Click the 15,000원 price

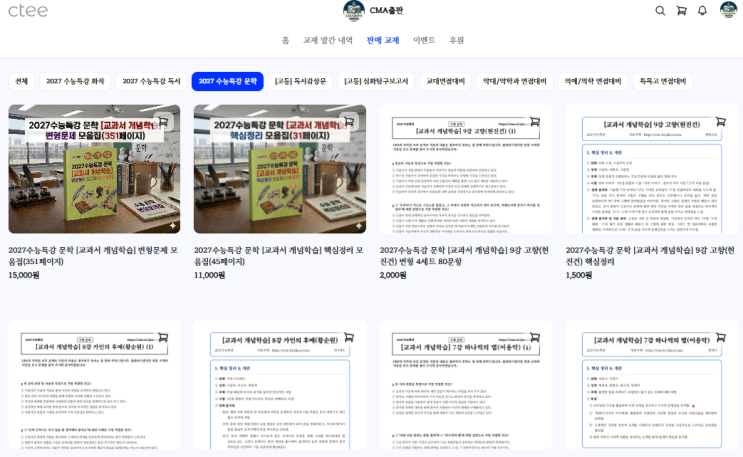24,275
